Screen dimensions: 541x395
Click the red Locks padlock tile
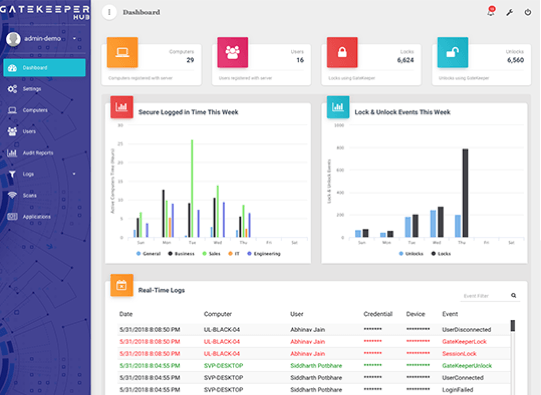pyautogui.click(x=342, y=52)
